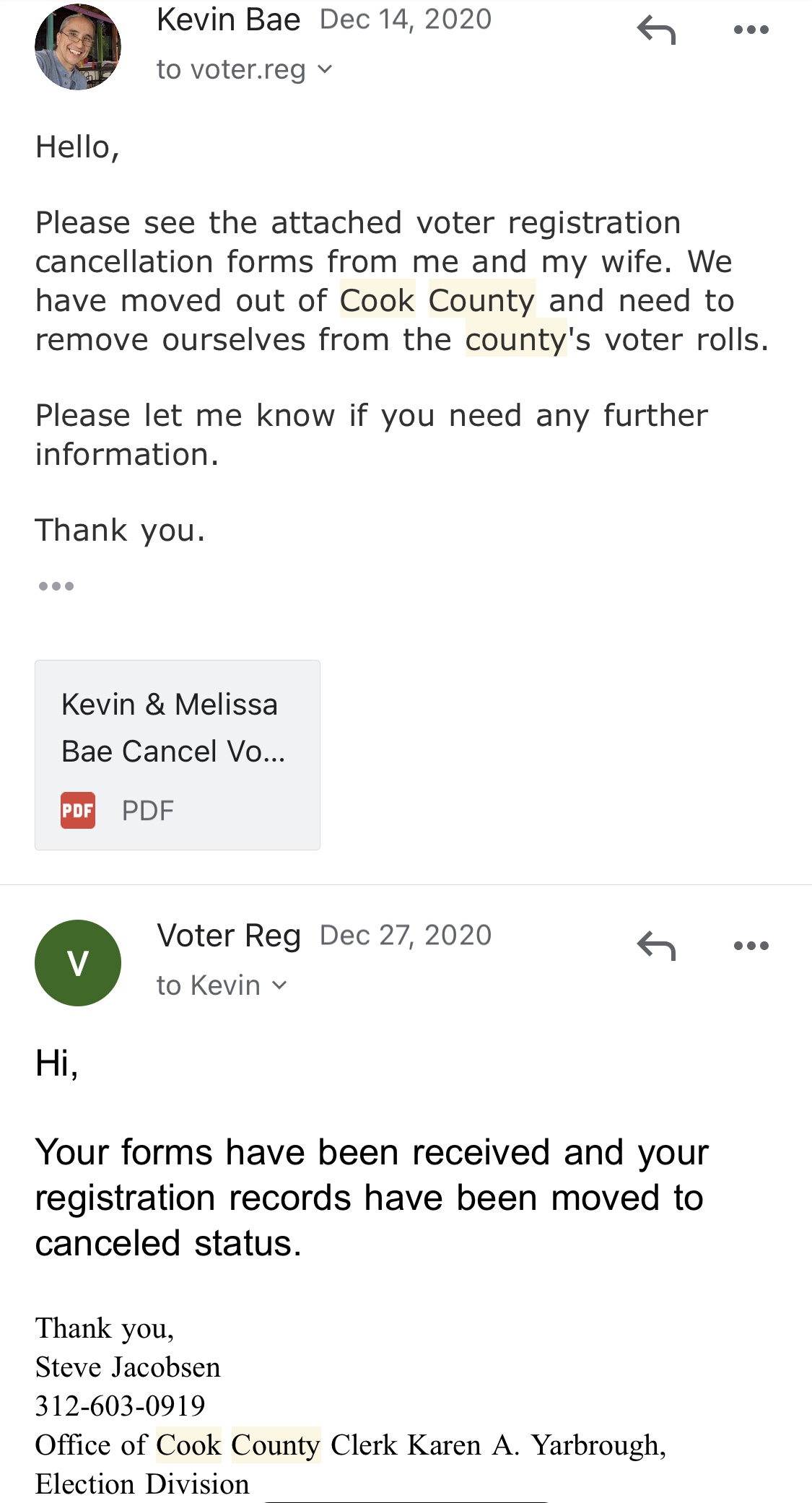Tap the Kevin Bae sender name
Image resolution: width=812 pixels, height=1503 pixels.
[228, 20]
